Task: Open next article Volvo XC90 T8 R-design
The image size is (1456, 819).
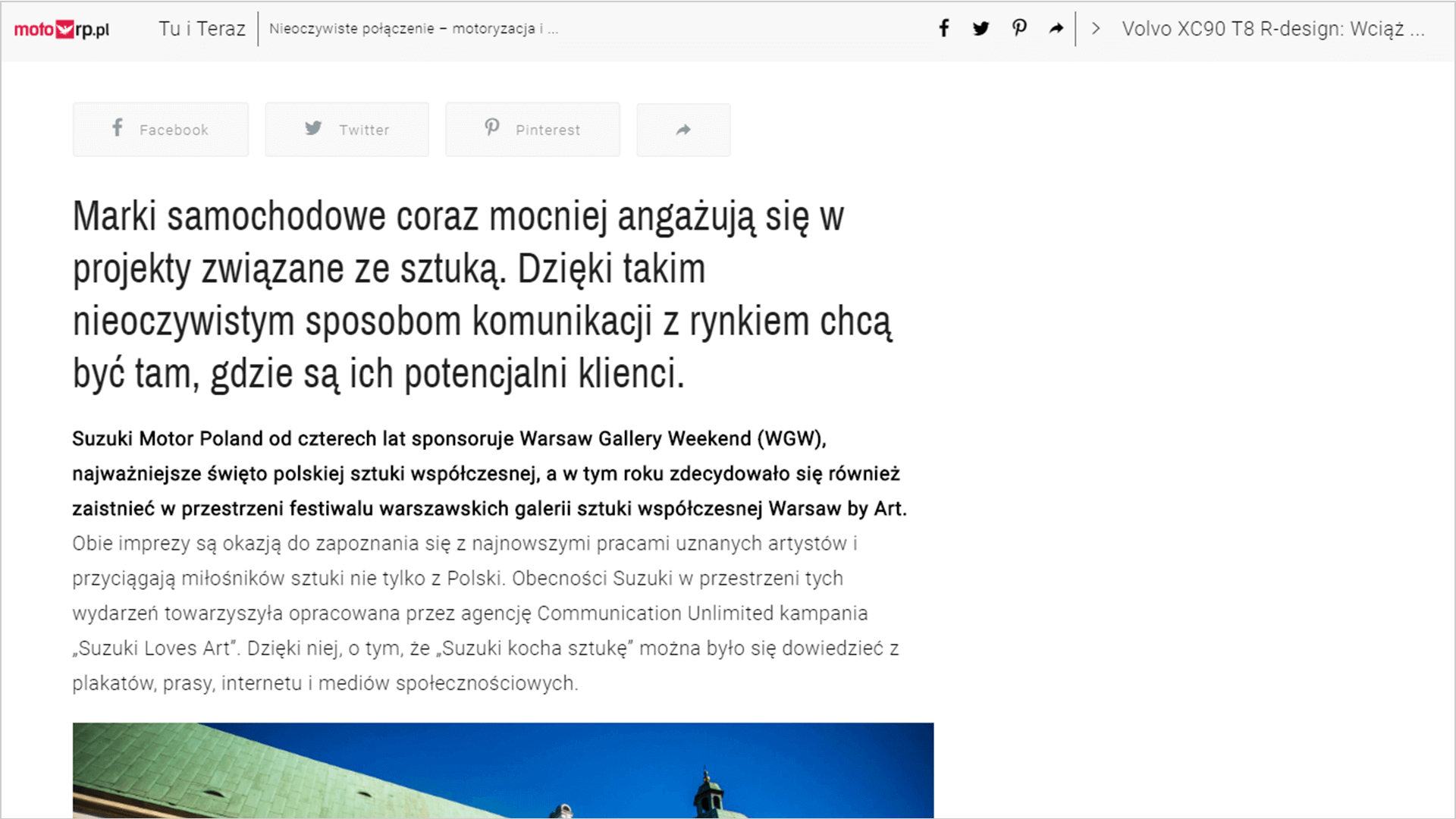Action: (x=1272, y=29)
